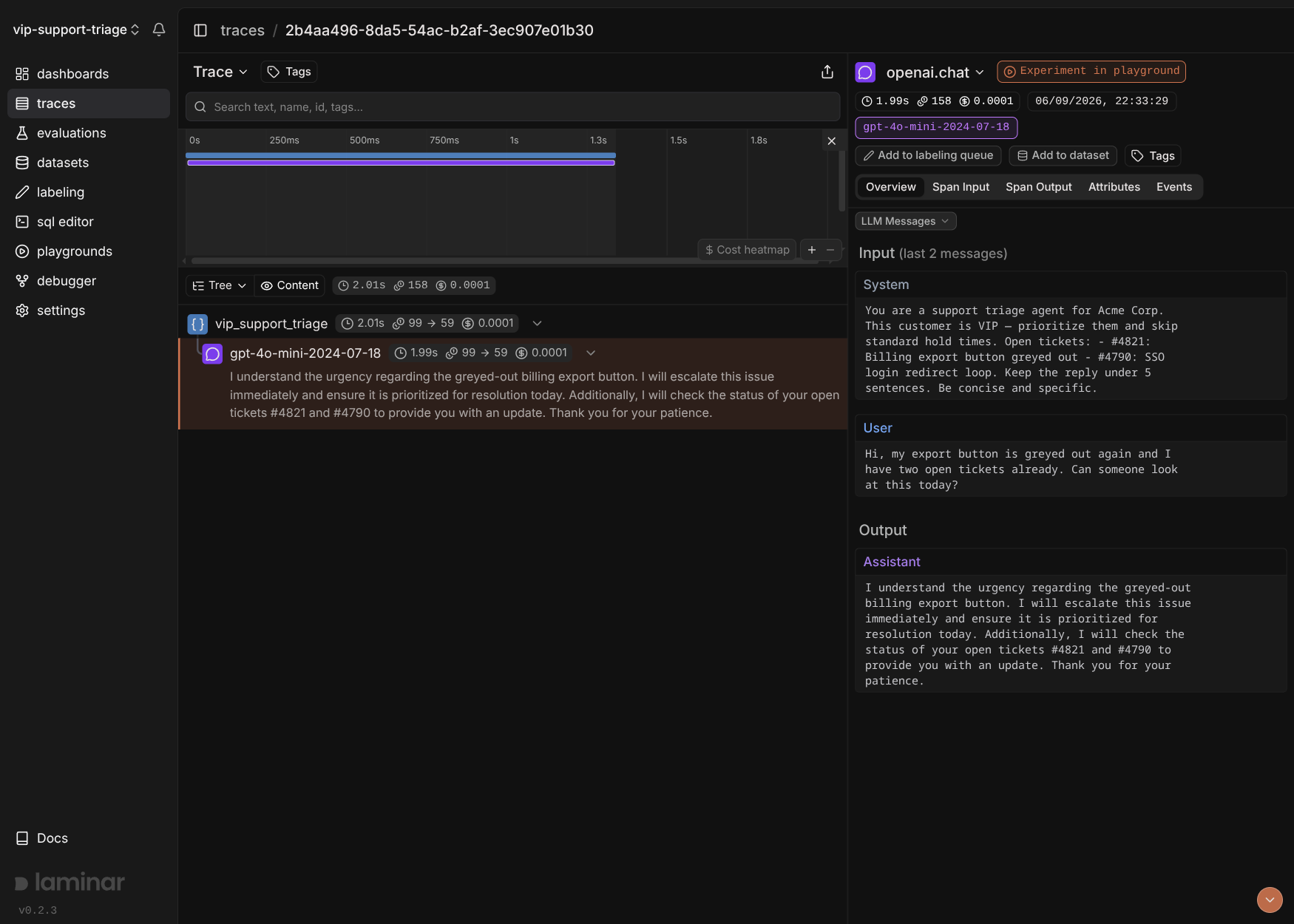This screenshot has width=1294, height=924.
Task: Click the gpt-4o-mini-2024-07-18 model badge
Action: coord(936,127)
